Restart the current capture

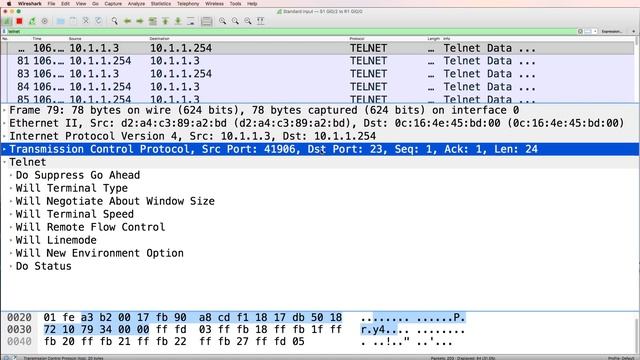[32, 21]
